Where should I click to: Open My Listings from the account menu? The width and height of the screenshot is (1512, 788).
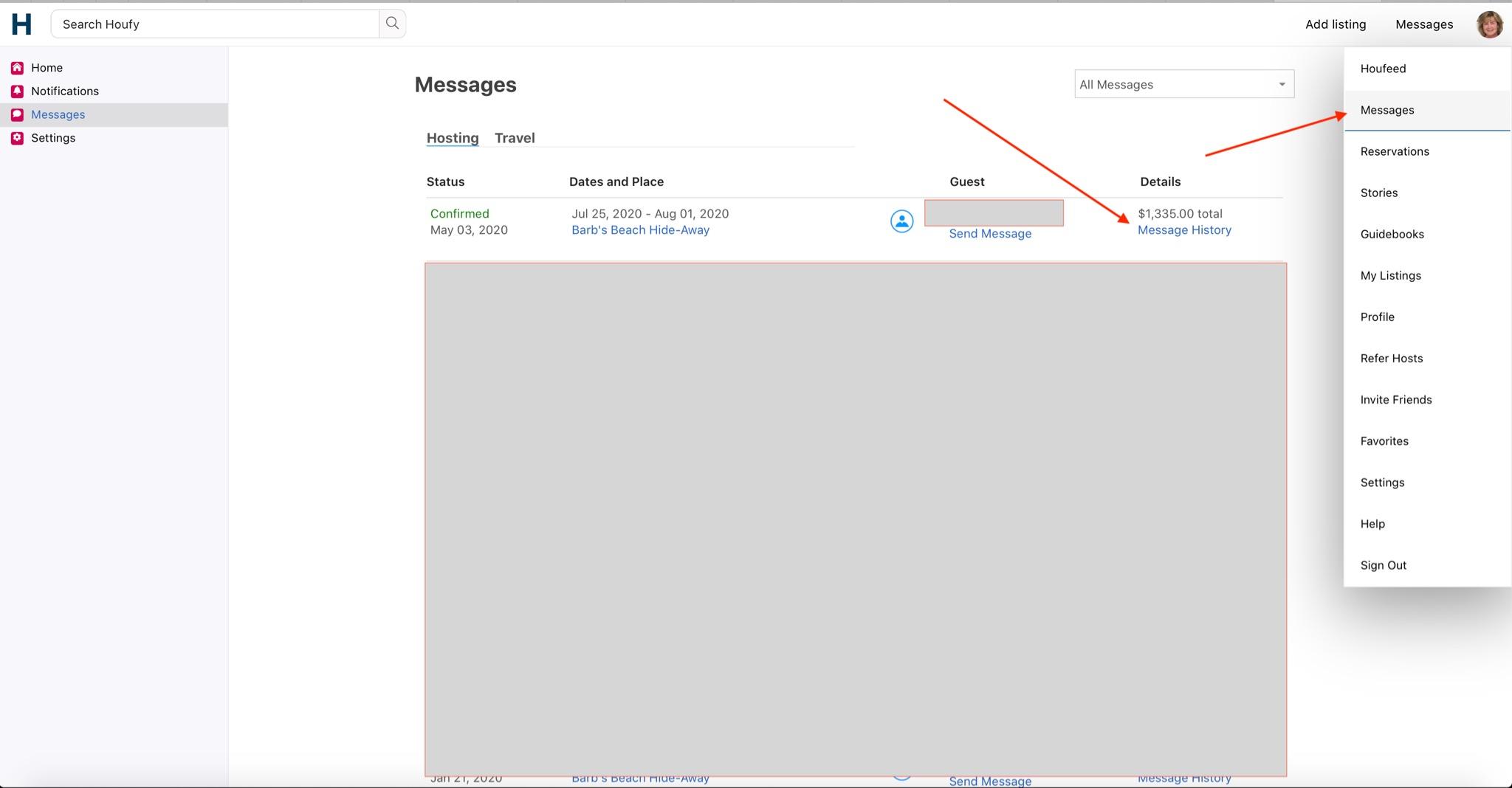point(1390,275)
